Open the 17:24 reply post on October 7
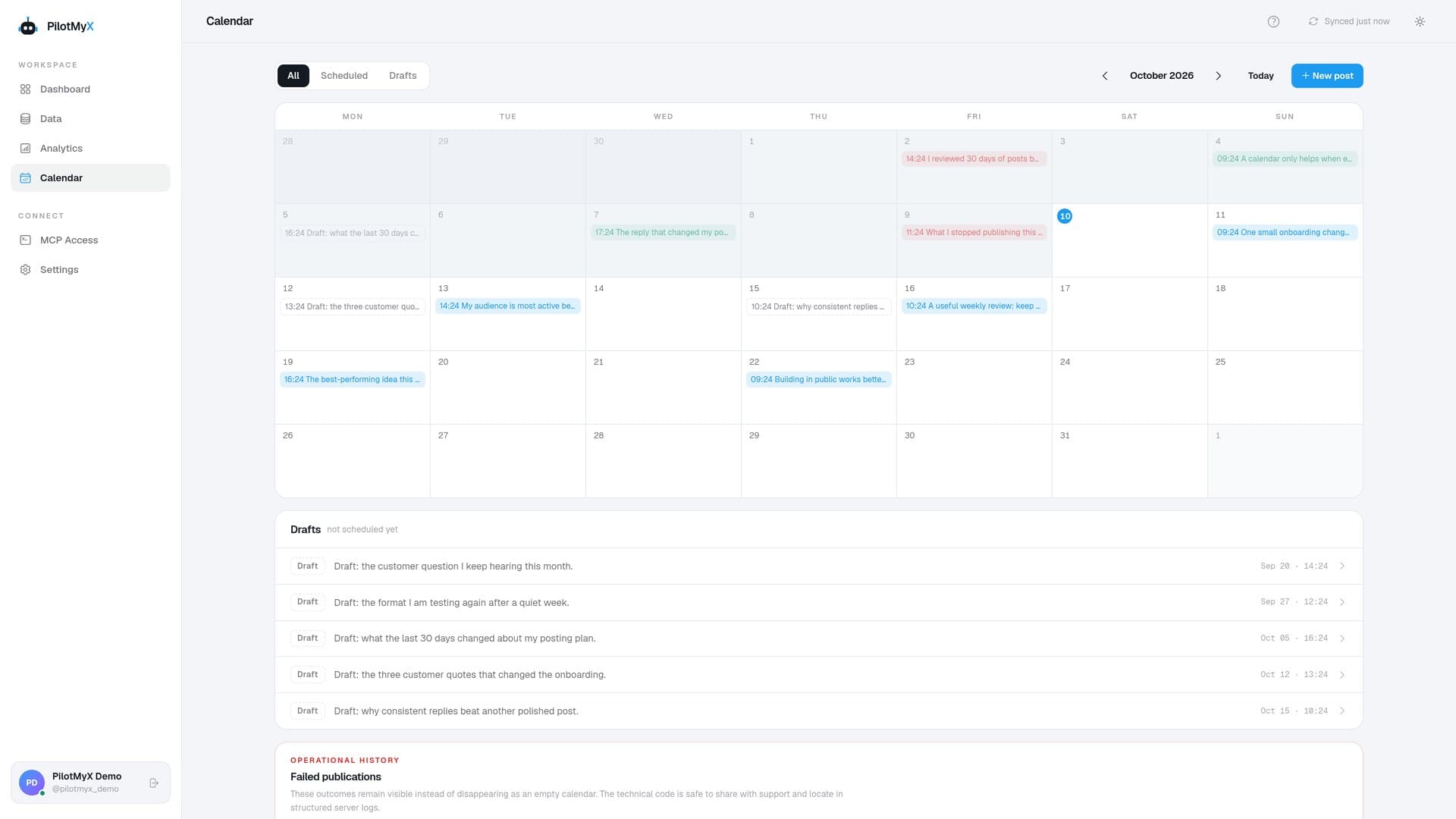This screenshot has width=1456, height=819. [x=663, y=233]
